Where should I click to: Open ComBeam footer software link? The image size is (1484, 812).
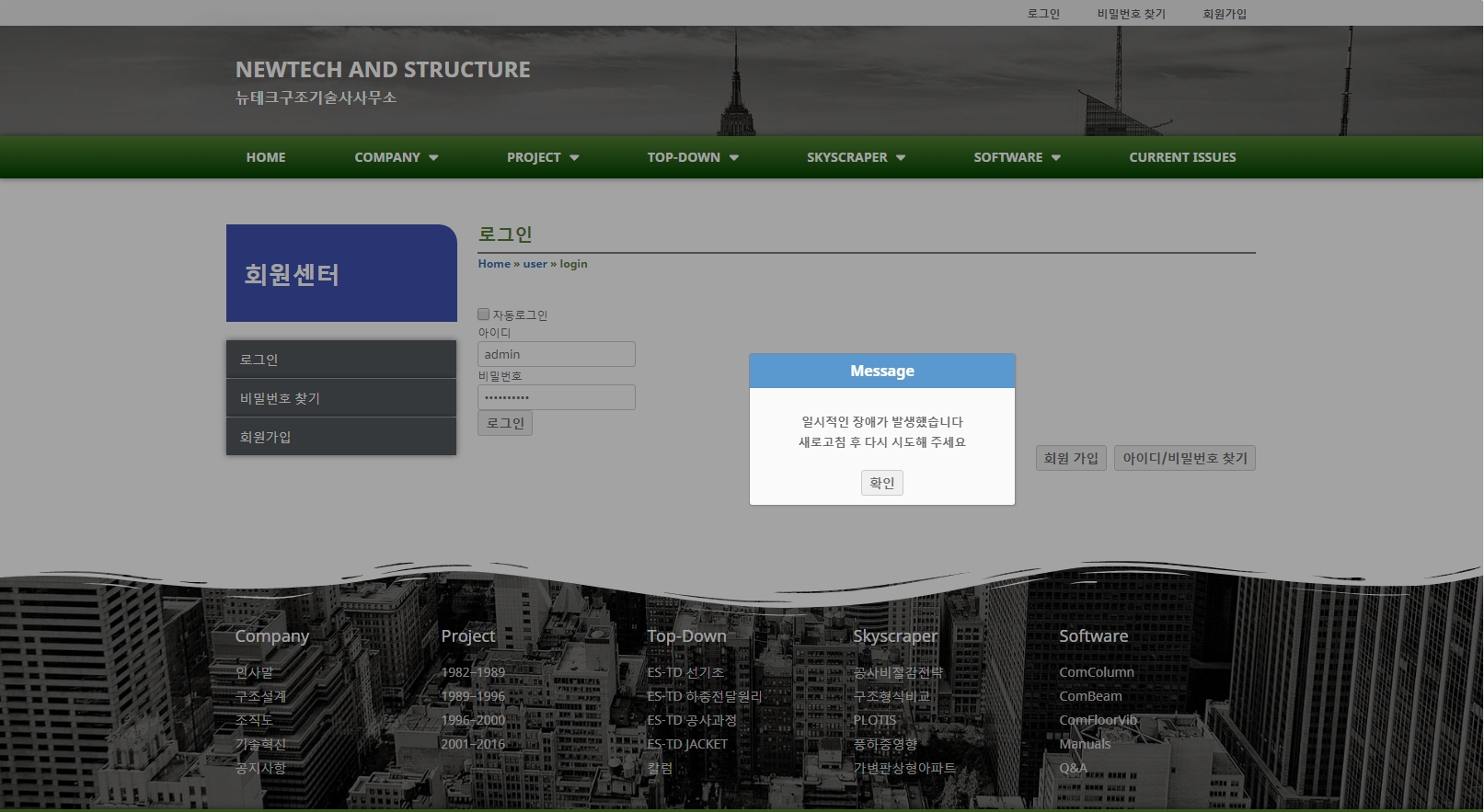pos(1090,696)
